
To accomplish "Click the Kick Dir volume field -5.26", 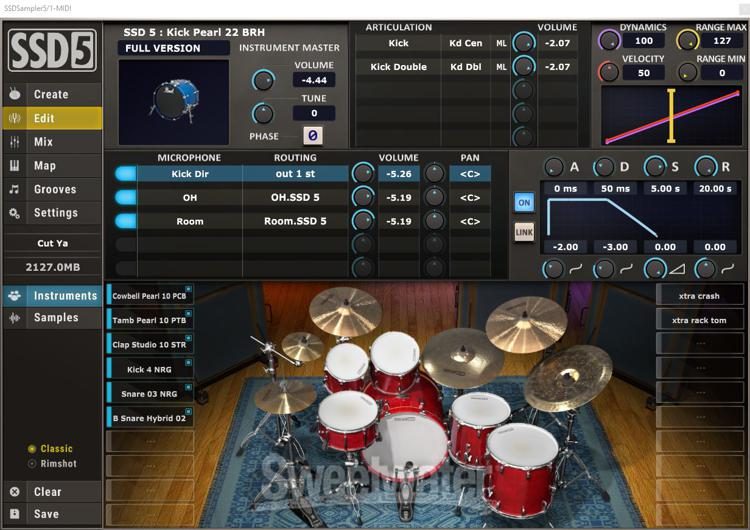I will pyautogui.click(x=398, y=174).
